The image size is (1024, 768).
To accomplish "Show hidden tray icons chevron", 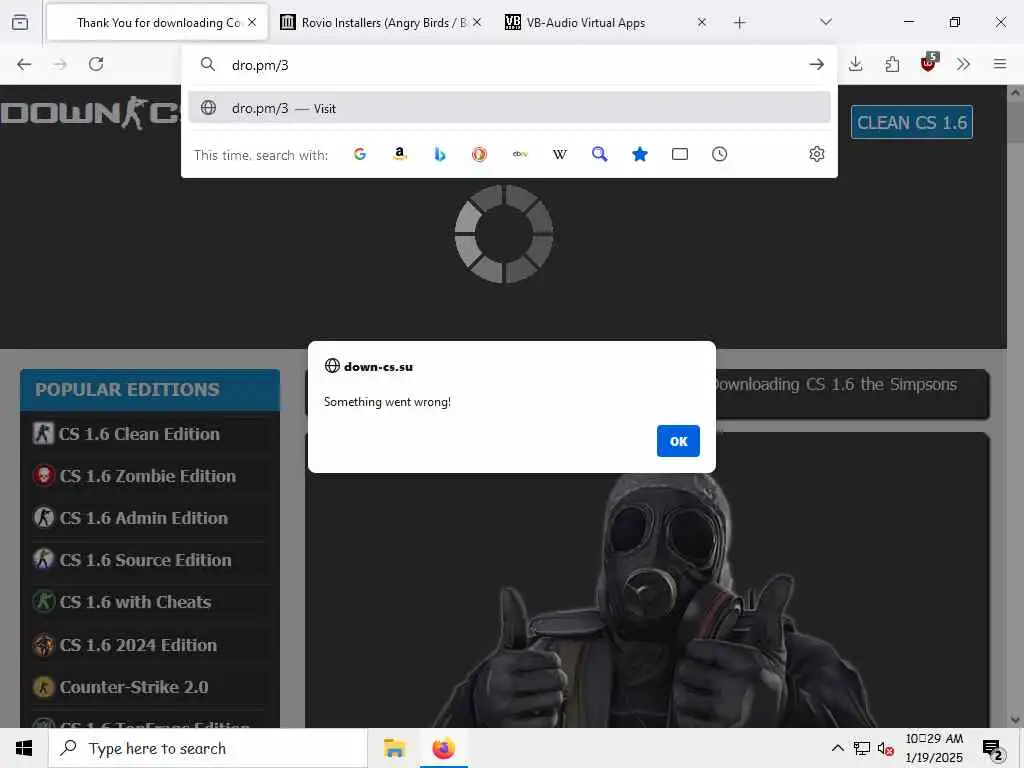I will click(837, 748).
